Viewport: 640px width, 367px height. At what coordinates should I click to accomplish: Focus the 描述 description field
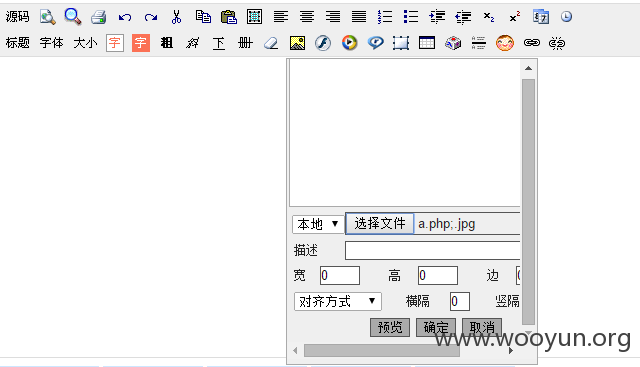point(433,250)
